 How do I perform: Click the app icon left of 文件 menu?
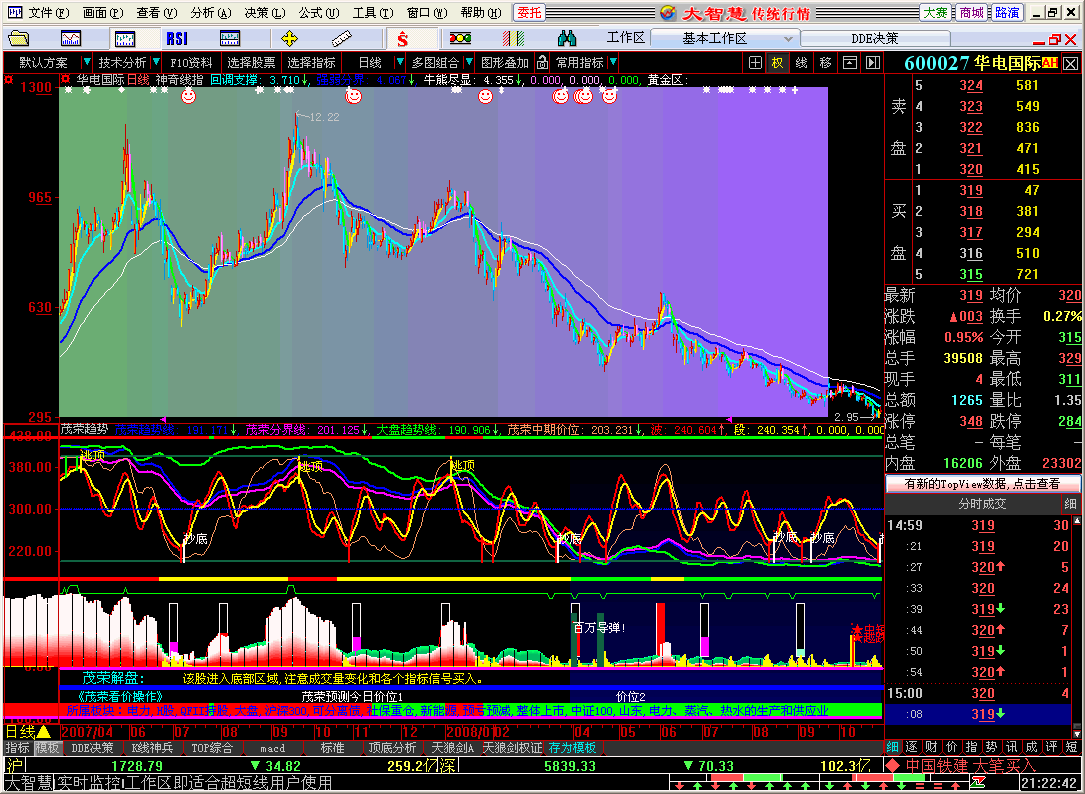[14, 12]
